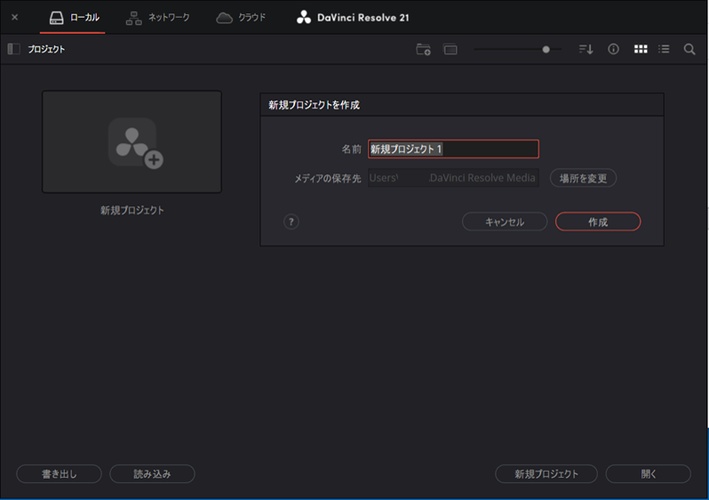Click the new folder icon in toolbar
Viewport: 709px width, 500px height.
point(423,49)
